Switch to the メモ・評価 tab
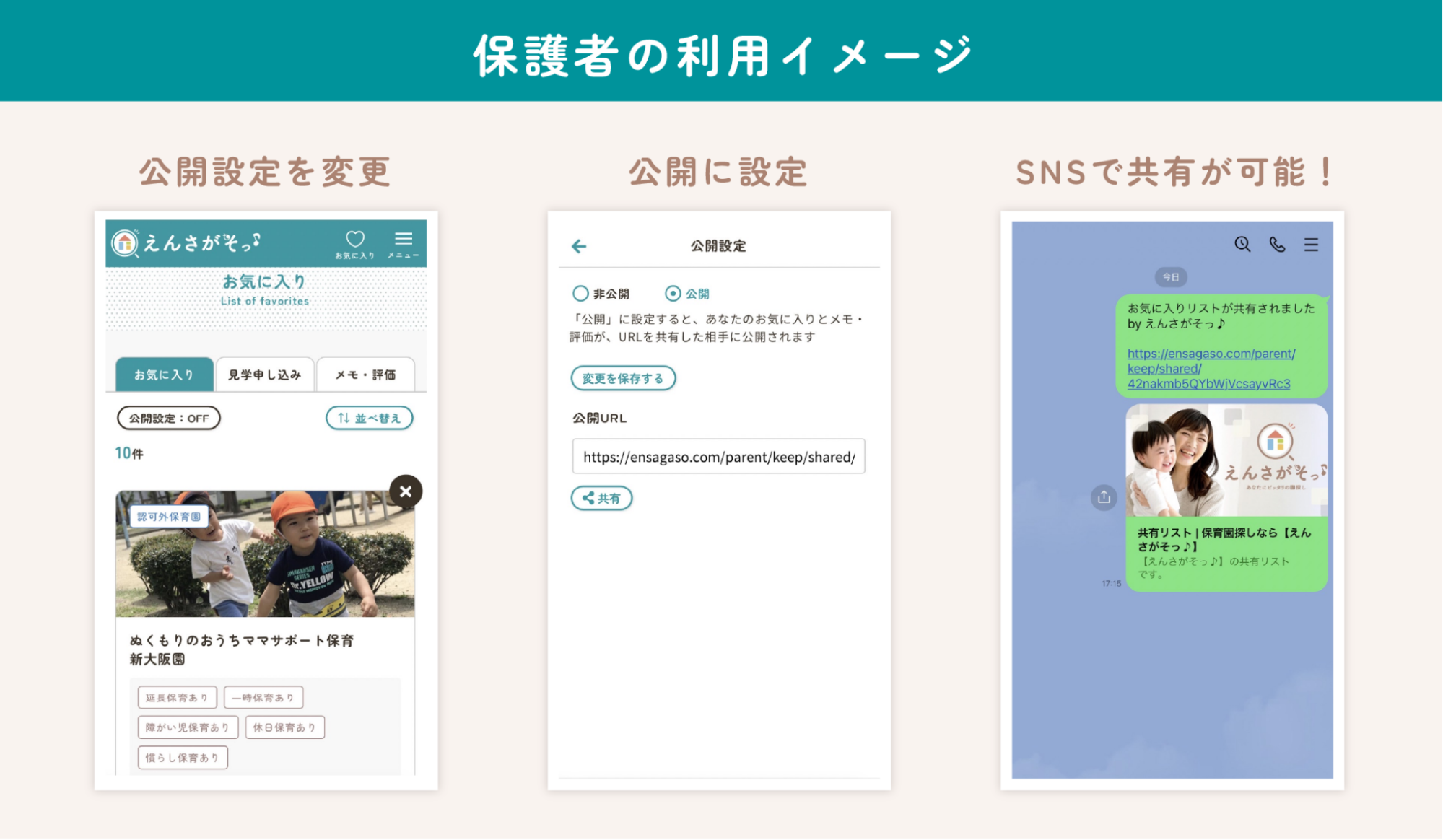This screenshot has width=1443, height=840. (x=365, y=375)
